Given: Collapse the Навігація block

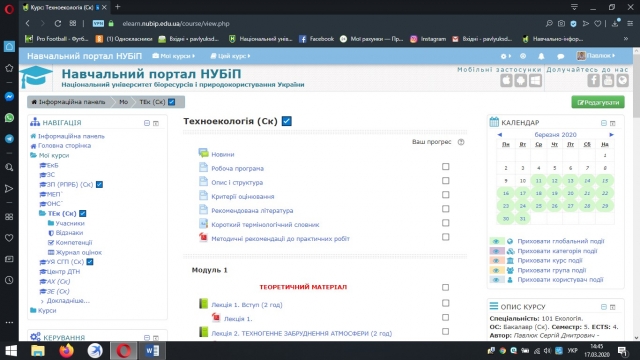Looking at the screenshot, I should [147, 123].
